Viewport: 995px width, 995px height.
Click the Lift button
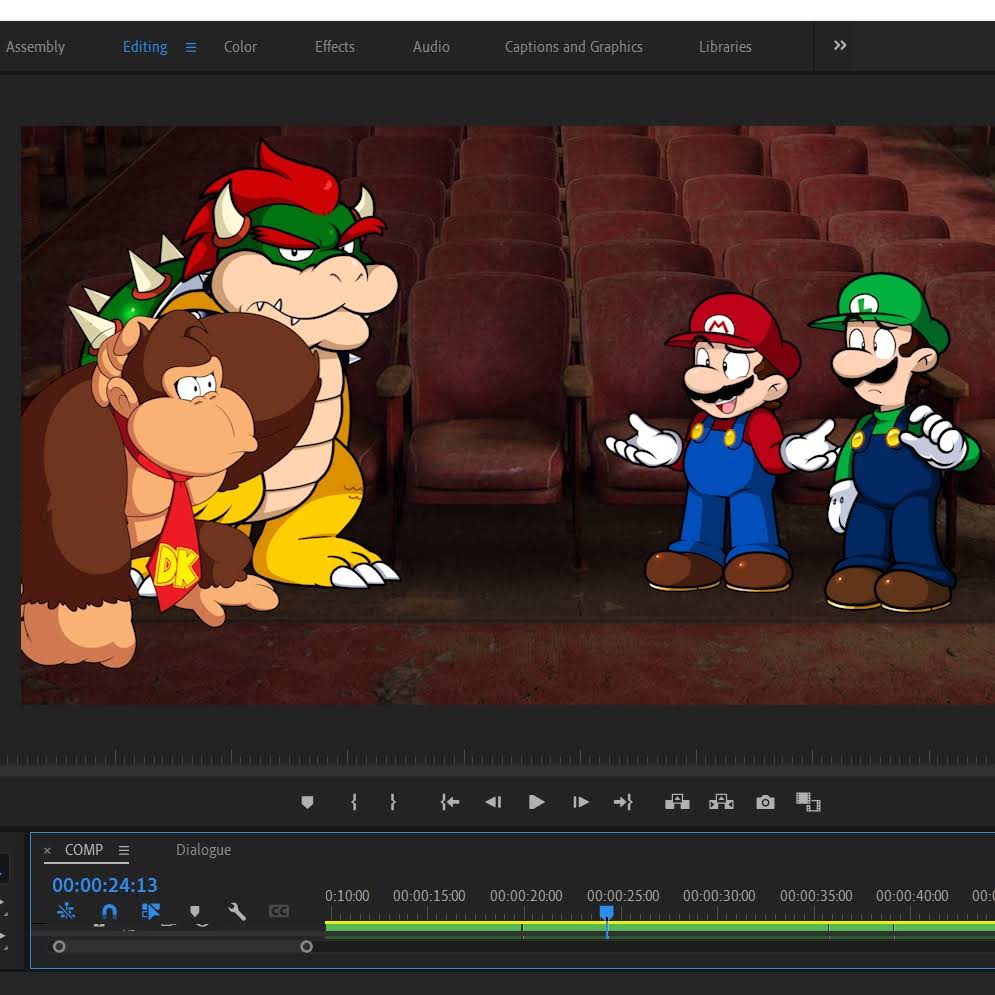point(677,802)
